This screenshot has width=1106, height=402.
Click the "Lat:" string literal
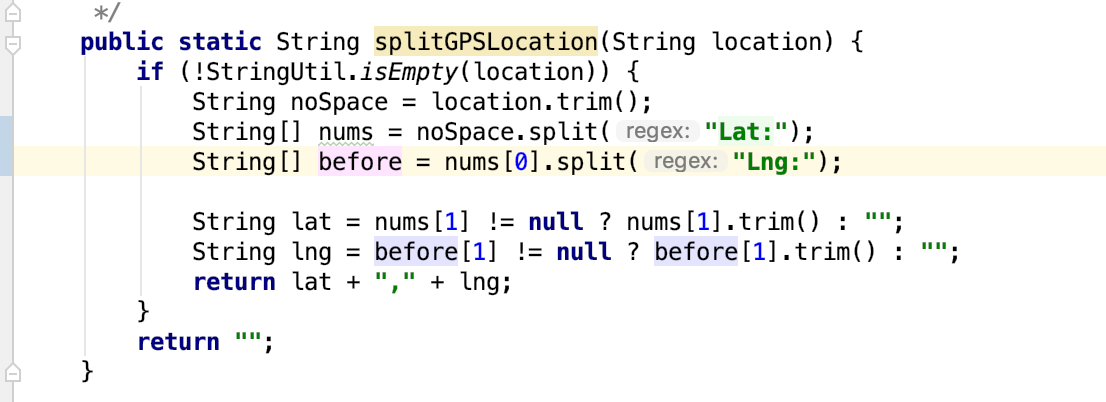pos(746,132)
